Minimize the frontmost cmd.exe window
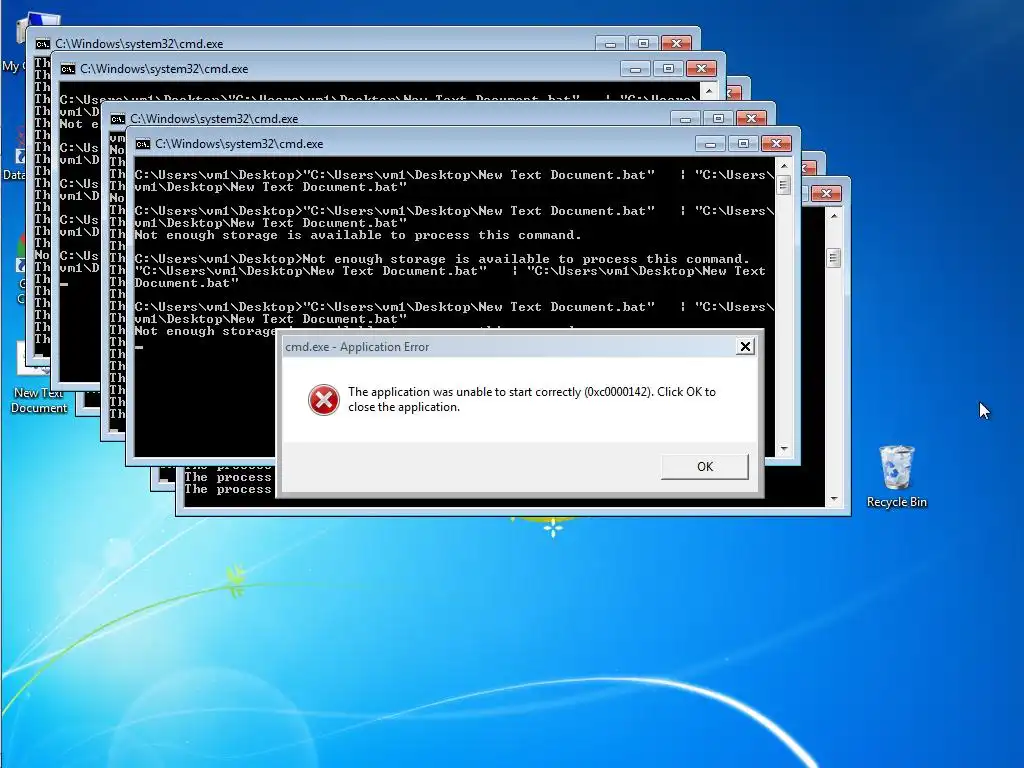The height and width of the screenshot is (768, 1024). [710, 144]
